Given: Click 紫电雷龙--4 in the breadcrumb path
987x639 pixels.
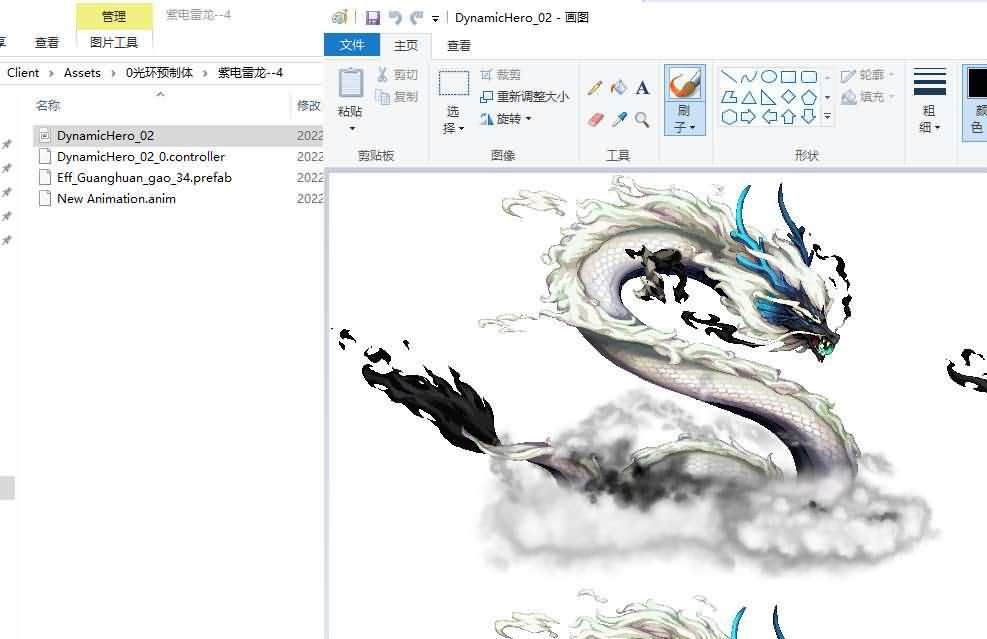Looking at the screenshot, I should 251,72.
